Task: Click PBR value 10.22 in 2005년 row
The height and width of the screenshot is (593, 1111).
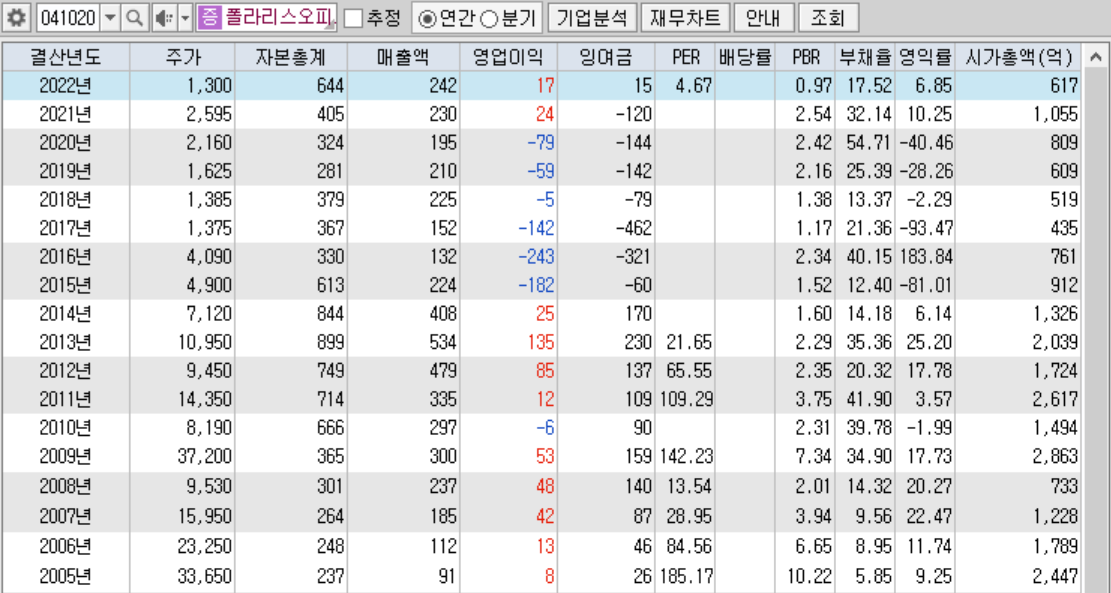Action: pyautogui.click(x=811, y=575)
